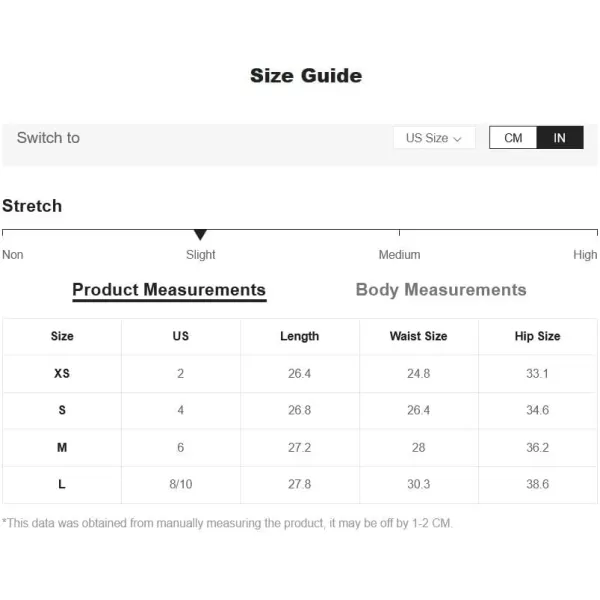The height and width of the screenshot is (600, 600).
Task: Click the Length column header
Action: 299,336
